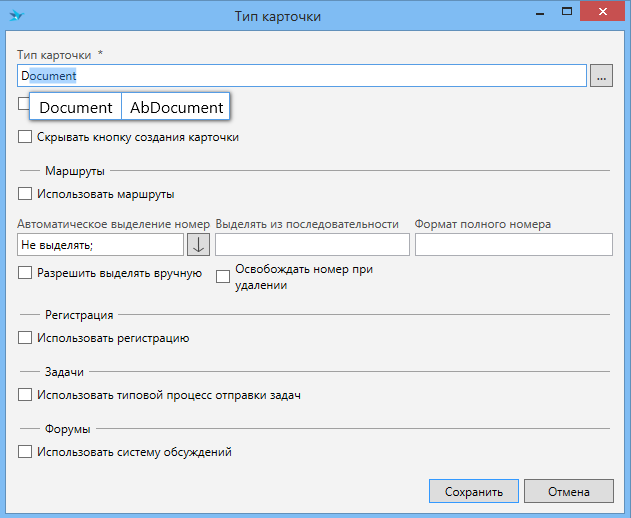
Task: Choose 'AbDocument' from the suggestion list
Action: click(176, 107)
